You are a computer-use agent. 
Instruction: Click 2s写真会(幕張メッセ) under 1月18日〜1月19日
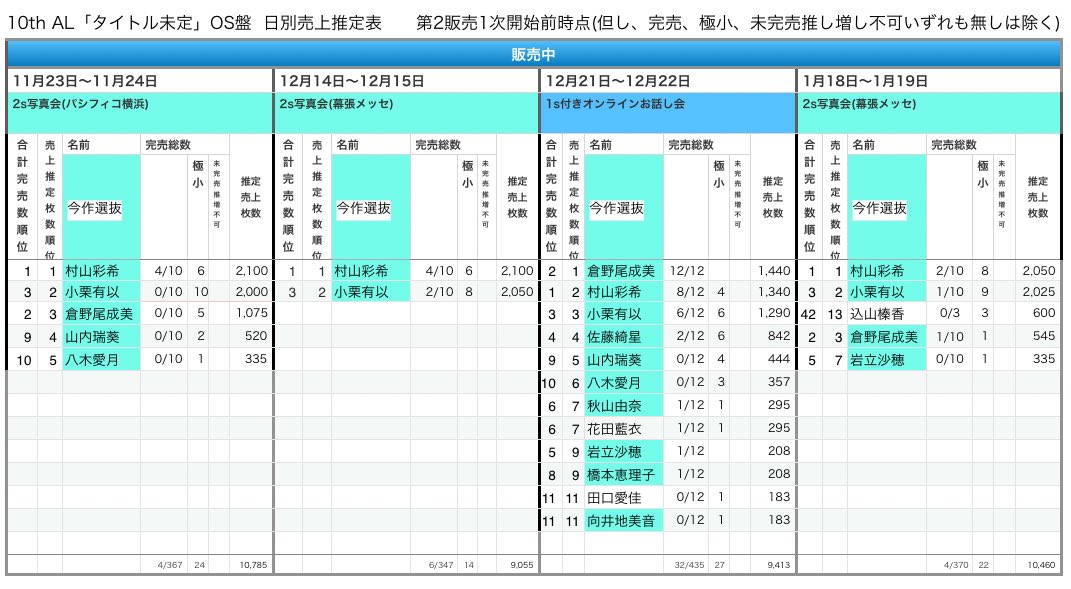point(859,104)
